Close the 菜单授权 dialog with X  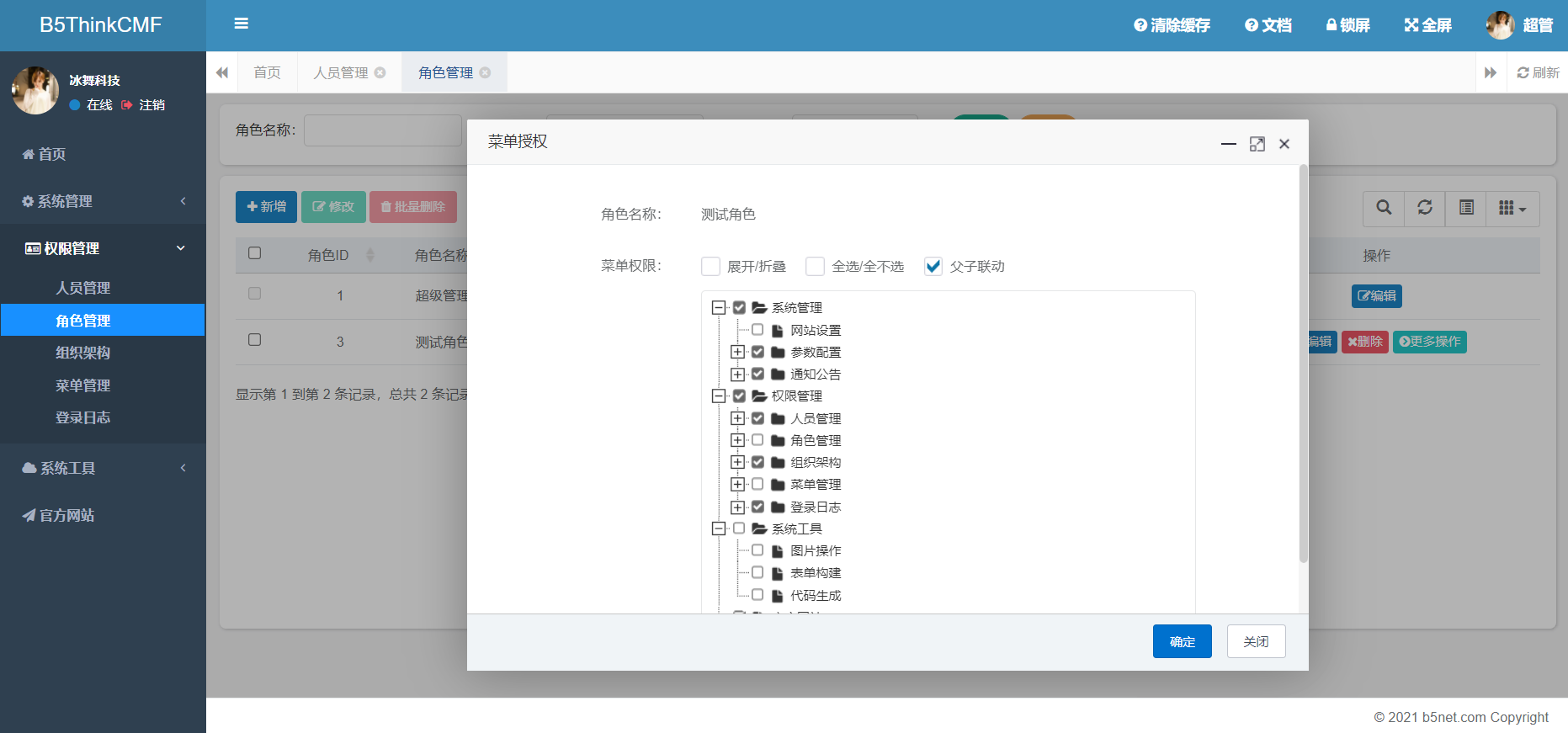click(x=1284, y=144)
